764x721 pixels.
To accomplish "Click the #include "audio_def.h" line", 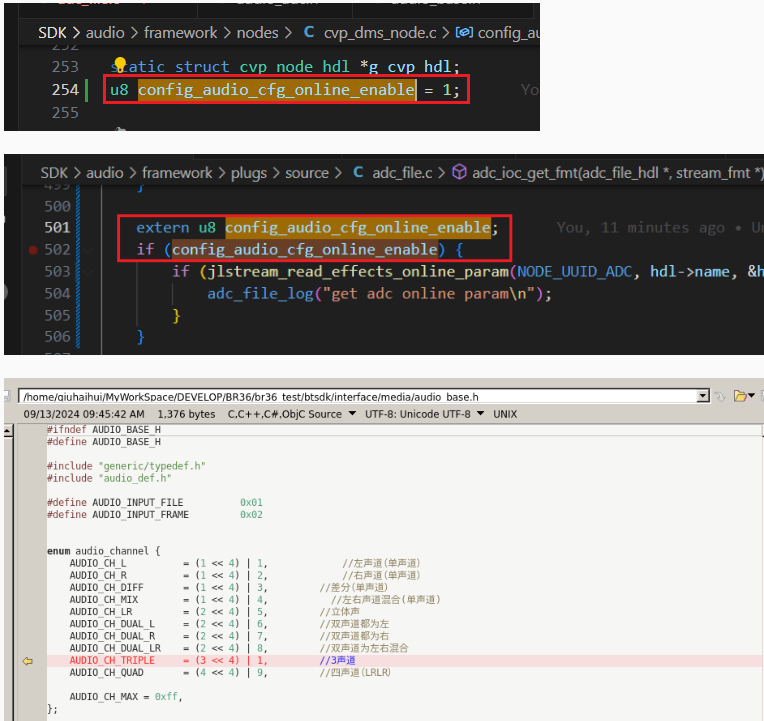I will click(109, 478).
